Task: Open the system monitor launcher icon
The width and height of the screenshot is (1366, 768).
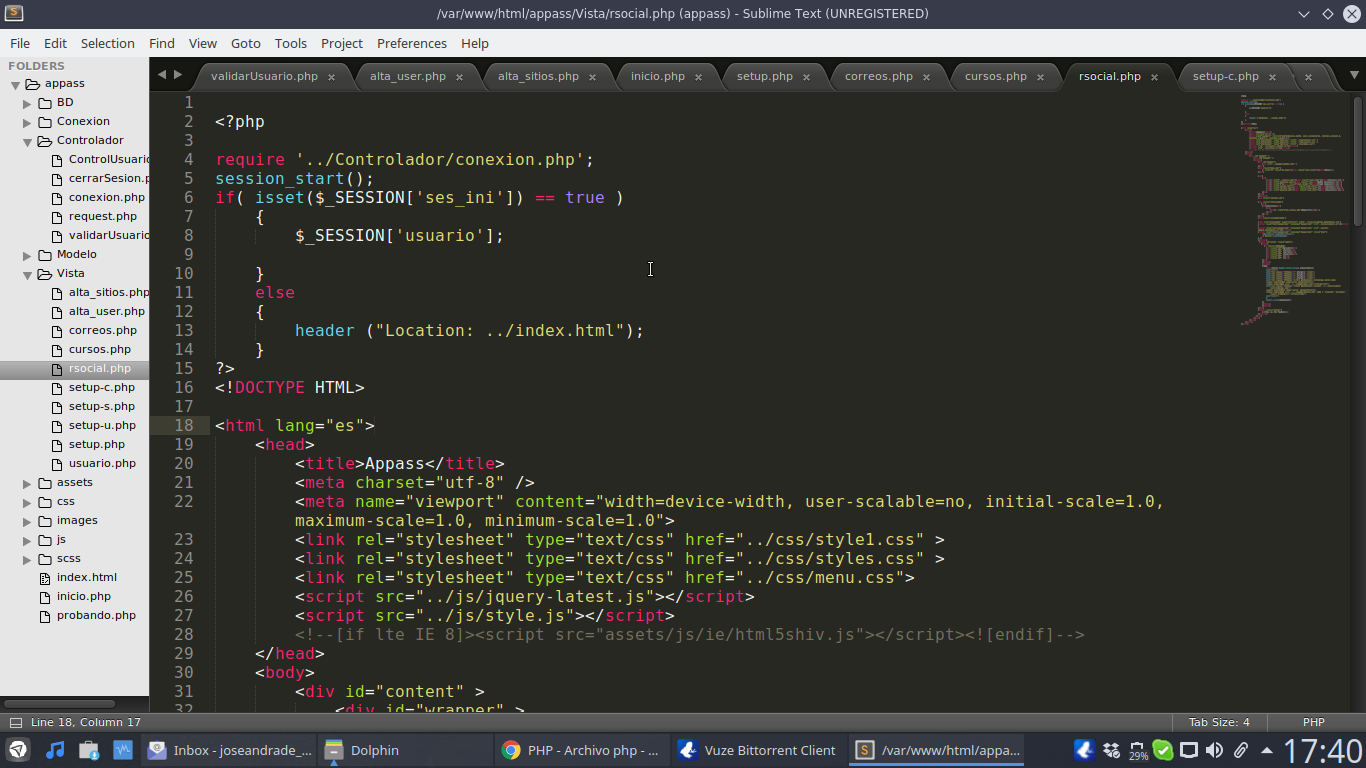Action: tap(123, 750)
